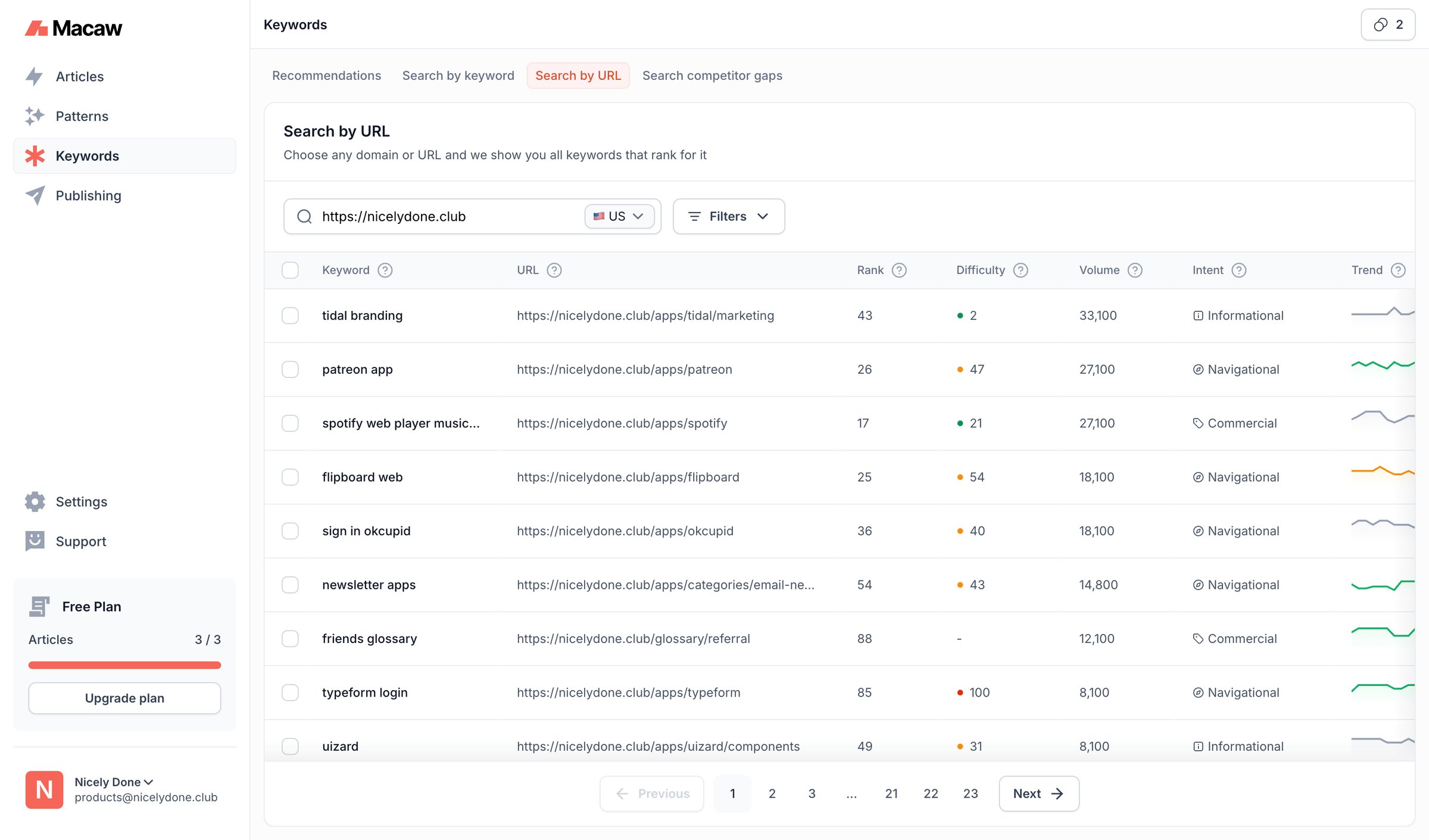The image size is (1429, 840).
Task: Click the Publishing paper plane icon
Action: [35, 195]
